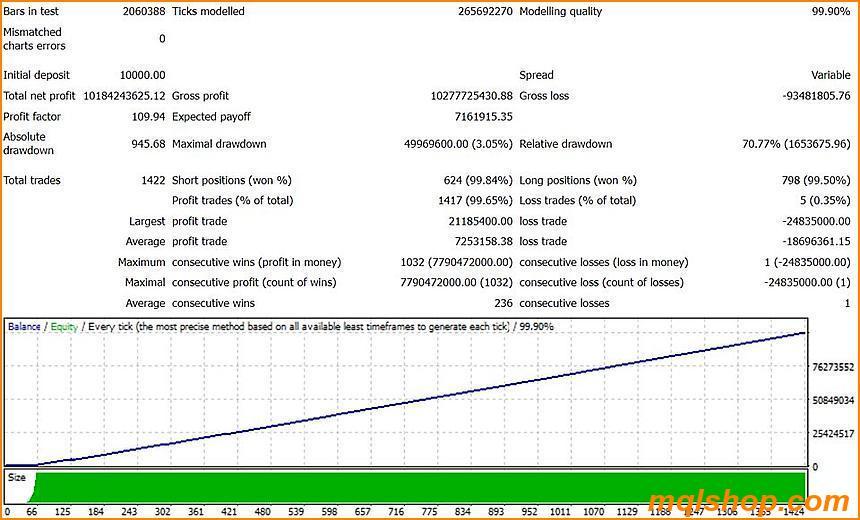Select the Ticks modelled value 265692270

tap(485, 11)
